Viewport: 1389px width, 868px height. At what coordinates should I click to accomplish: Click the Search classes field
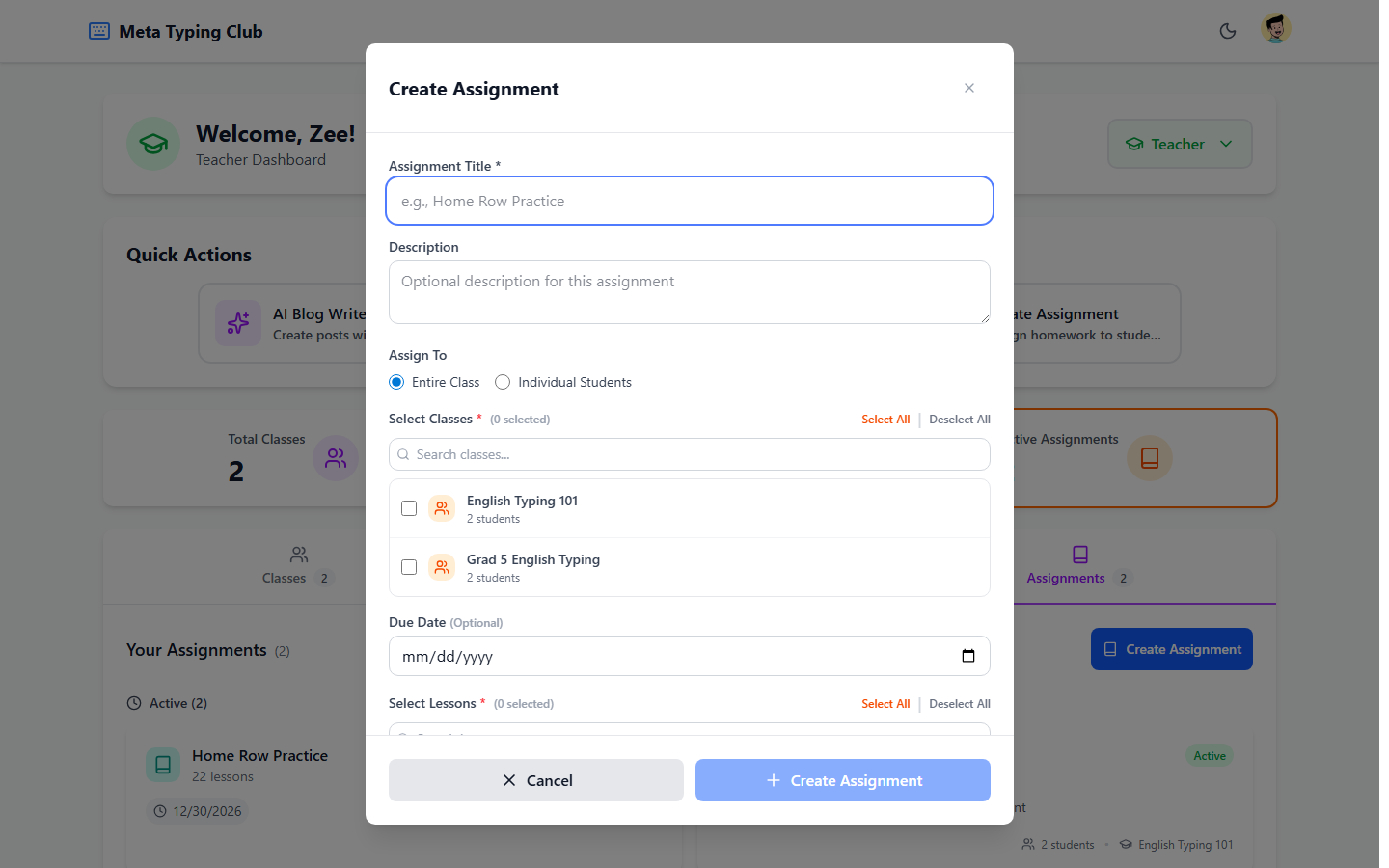[689, 454]
